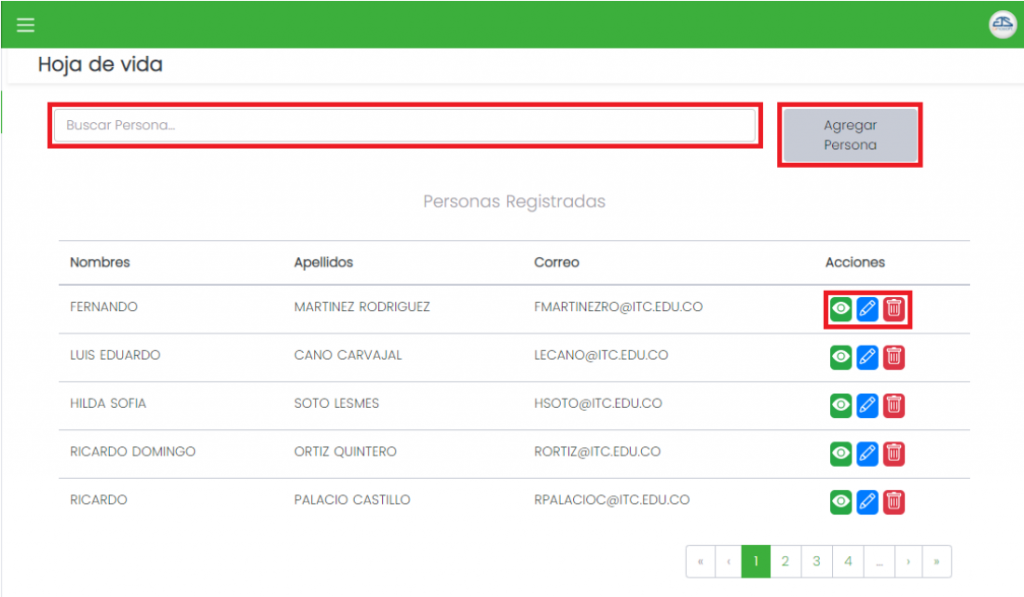Show RICARDO DOMINGO's details via eye icon
Screen dimensions: 1024x597
pyautogui.click(x=841, y=453)
